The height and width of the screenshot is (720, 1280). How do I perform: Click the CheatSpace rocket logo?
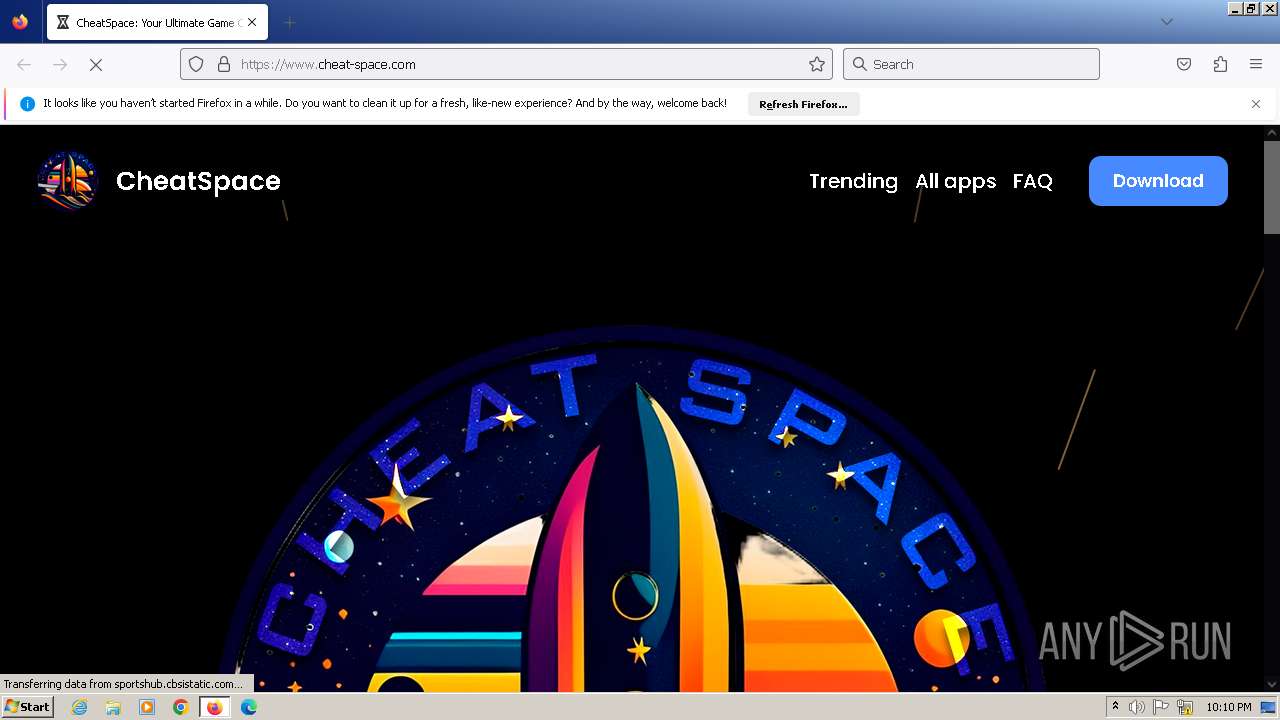(x=68, y=181)
